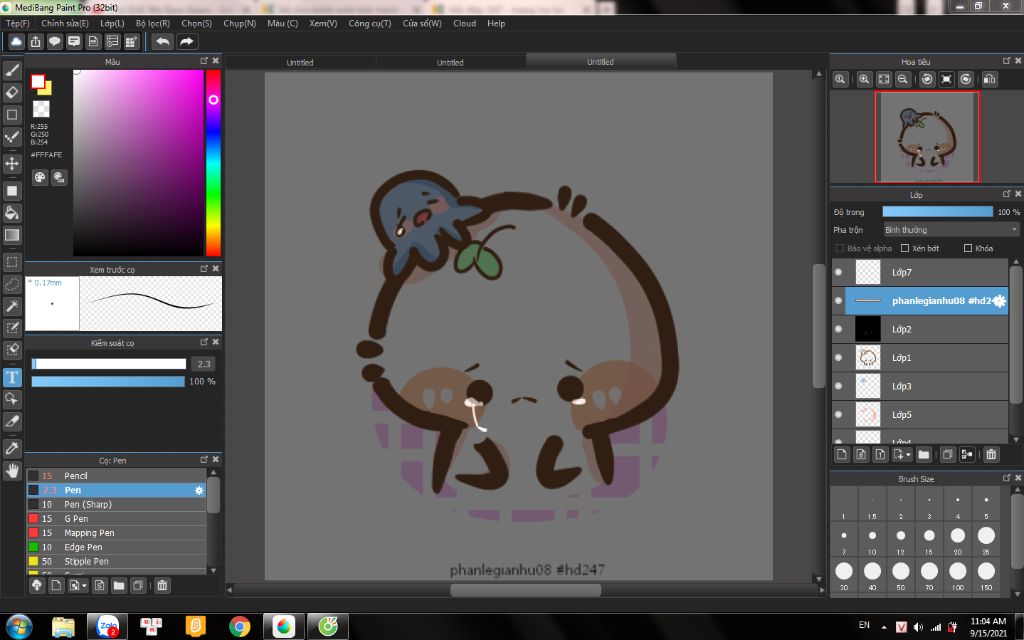Activate the Text tool
The height and width of the screenshot is (640, 1024).
[12, 377]
